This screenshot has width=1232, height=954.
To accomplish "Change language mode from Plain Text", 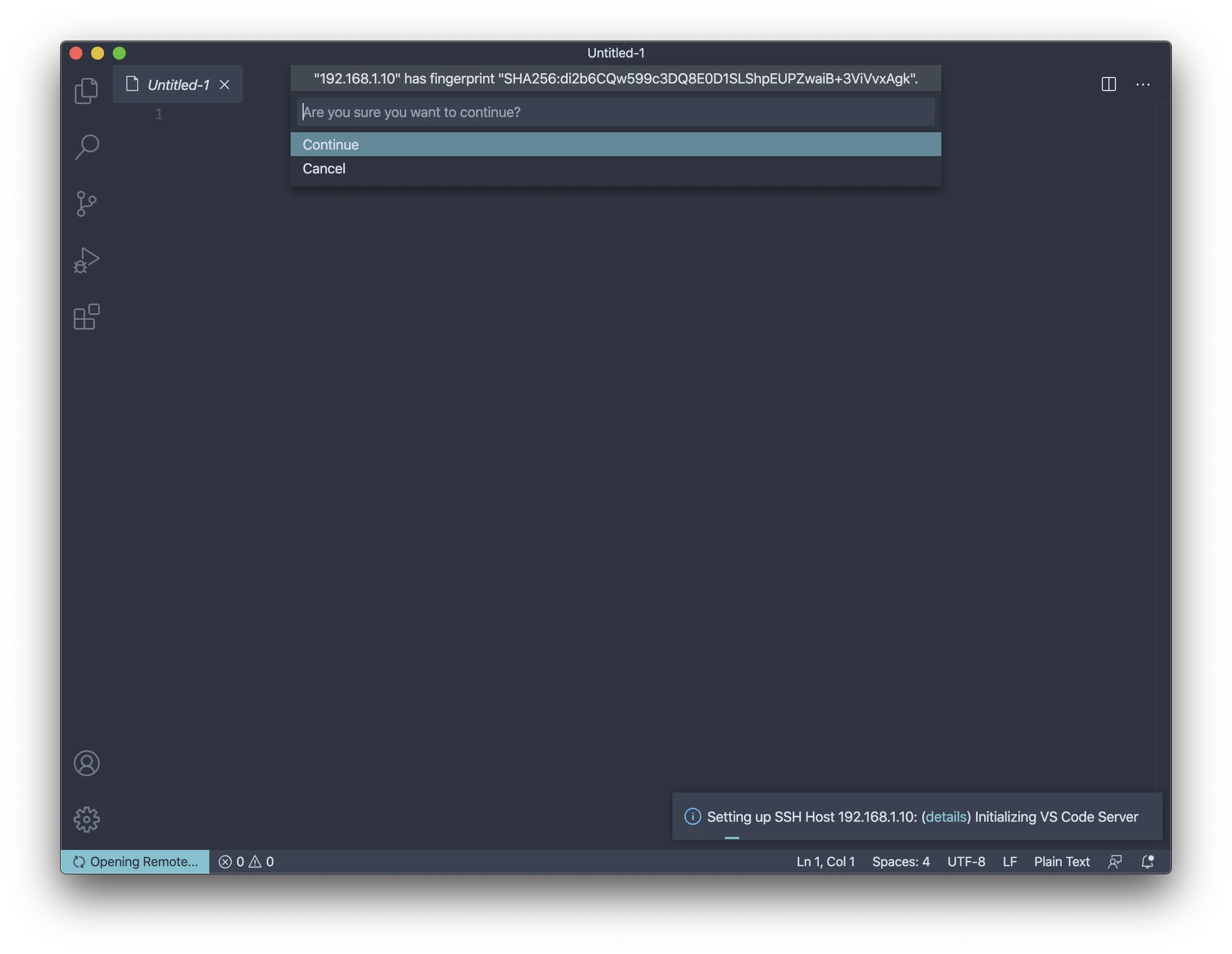I will pos(1062,861).
